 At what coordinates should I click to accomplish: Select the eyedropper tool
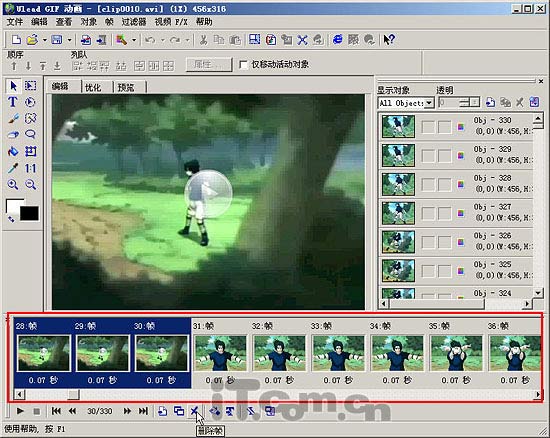pyautogui.click(x=13, y=168)
